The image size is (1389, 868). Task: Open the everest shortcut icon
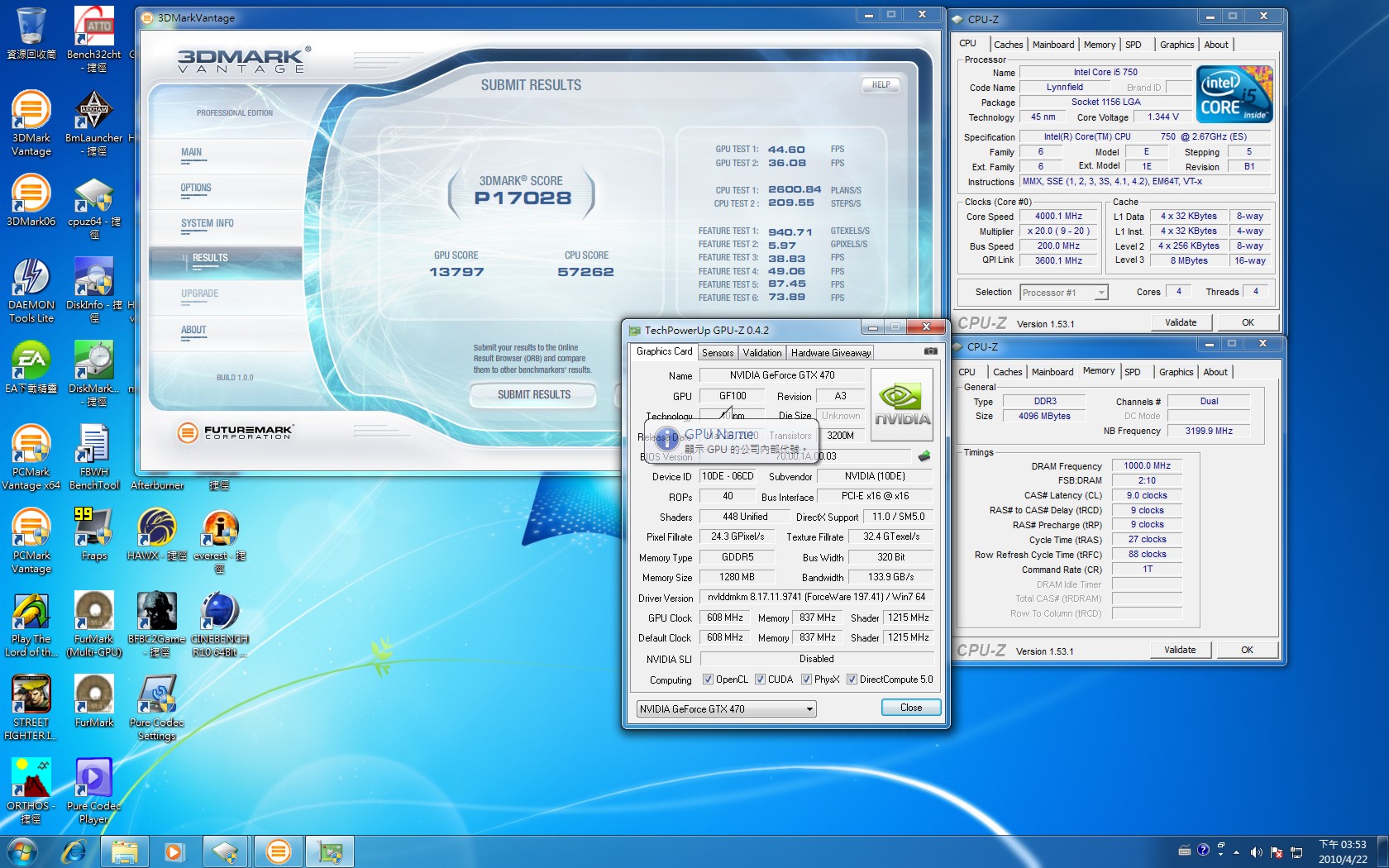[x=220, y=541]
